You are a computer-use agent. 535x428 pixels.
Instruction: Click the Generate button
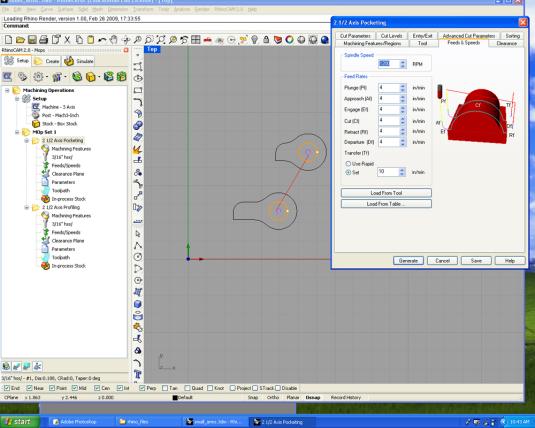[408, 261]
